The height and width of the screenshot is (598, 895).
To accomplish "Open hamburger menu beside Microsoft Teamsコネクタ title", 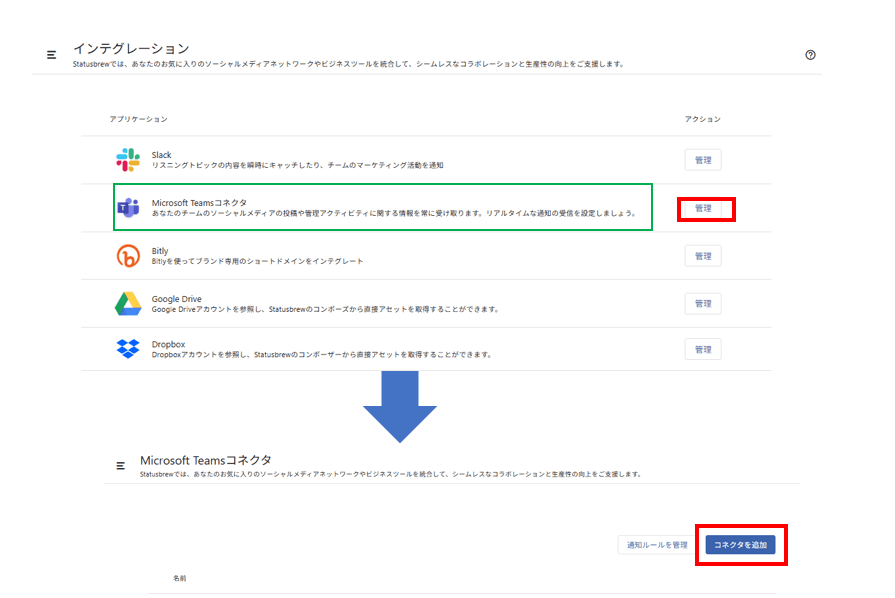I will pos(121,466).
